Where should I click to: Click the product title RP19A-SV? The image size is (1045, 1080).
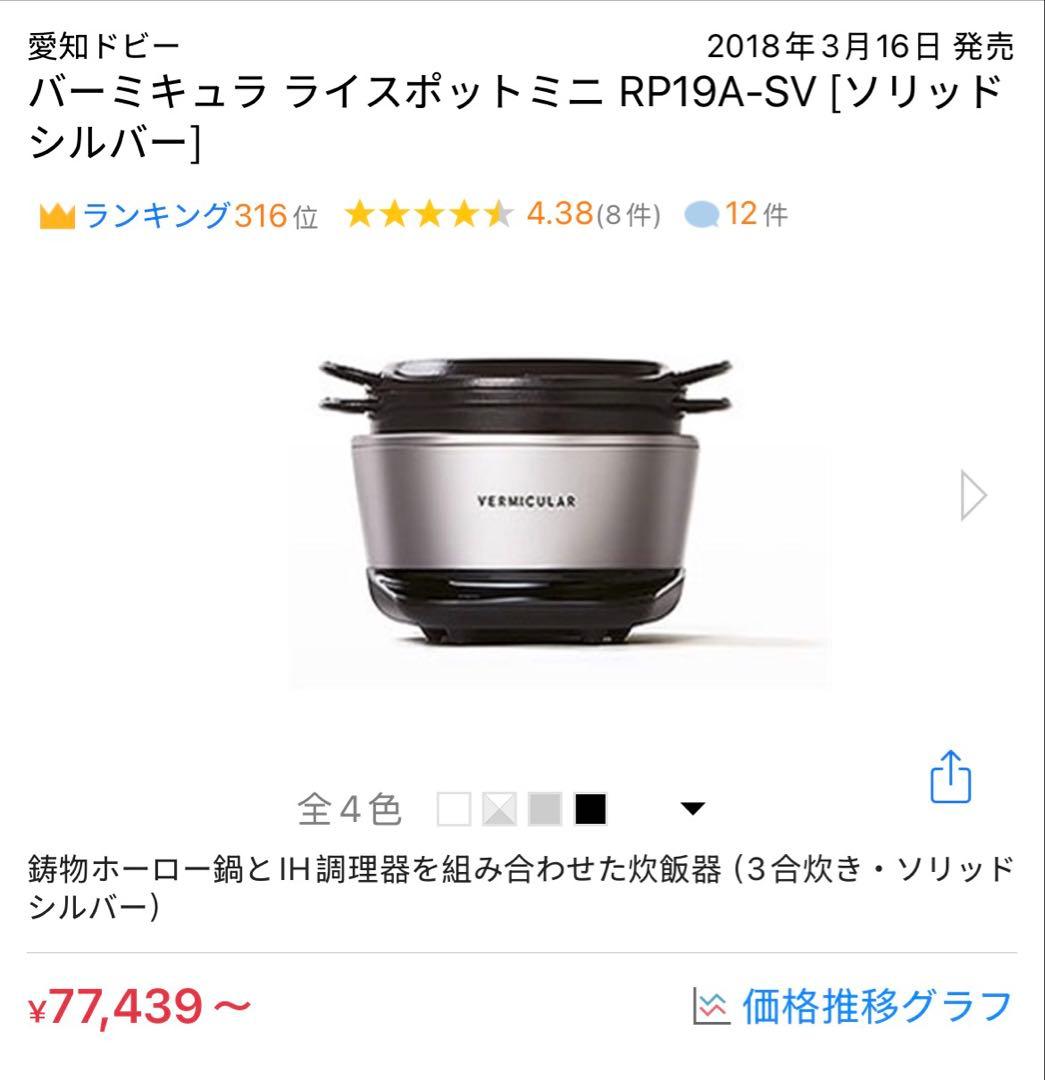(x=515, y=118)
